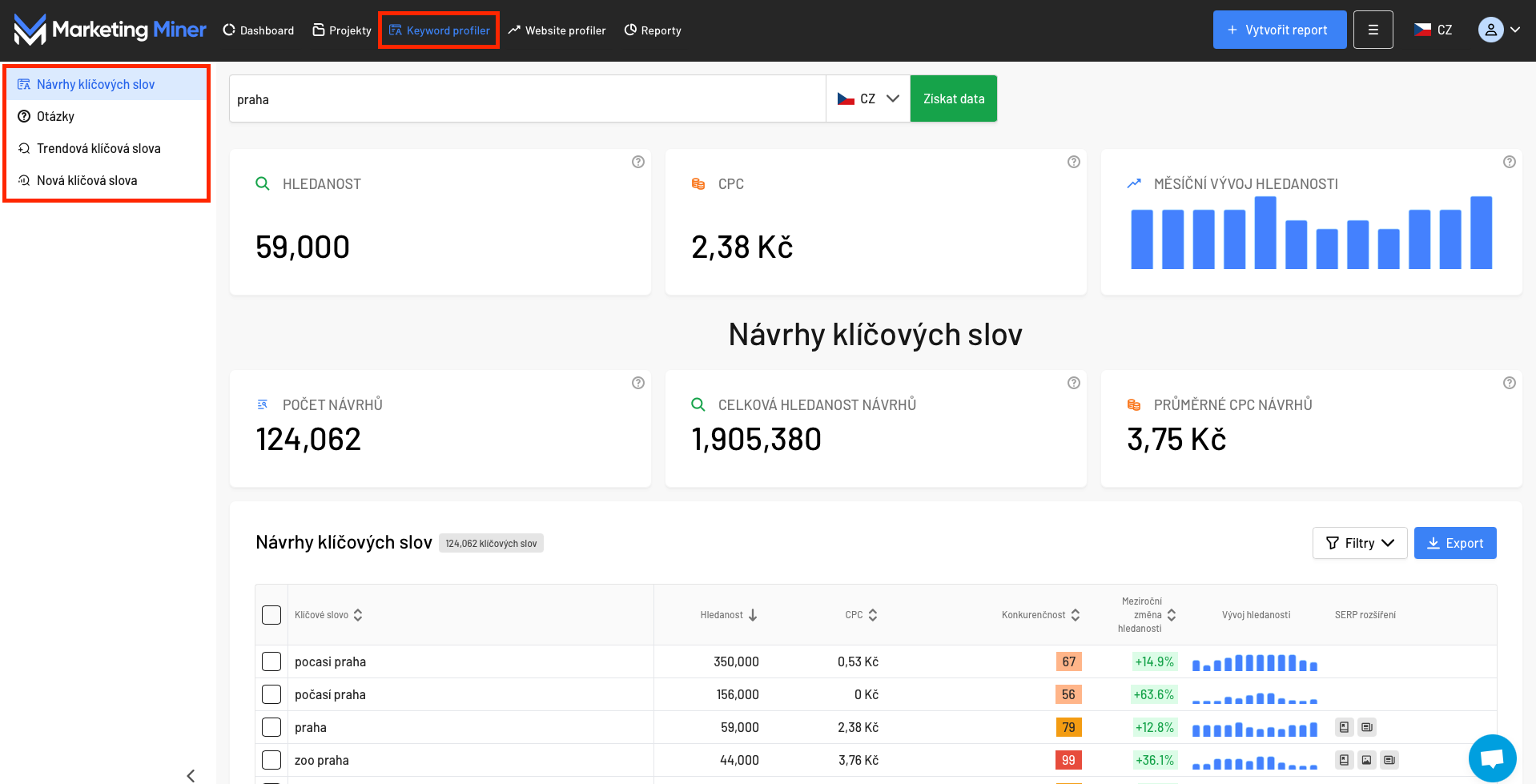Click the Marketing Miner logo
This screenshot has height=784, width=1536.
pos(109,29)
